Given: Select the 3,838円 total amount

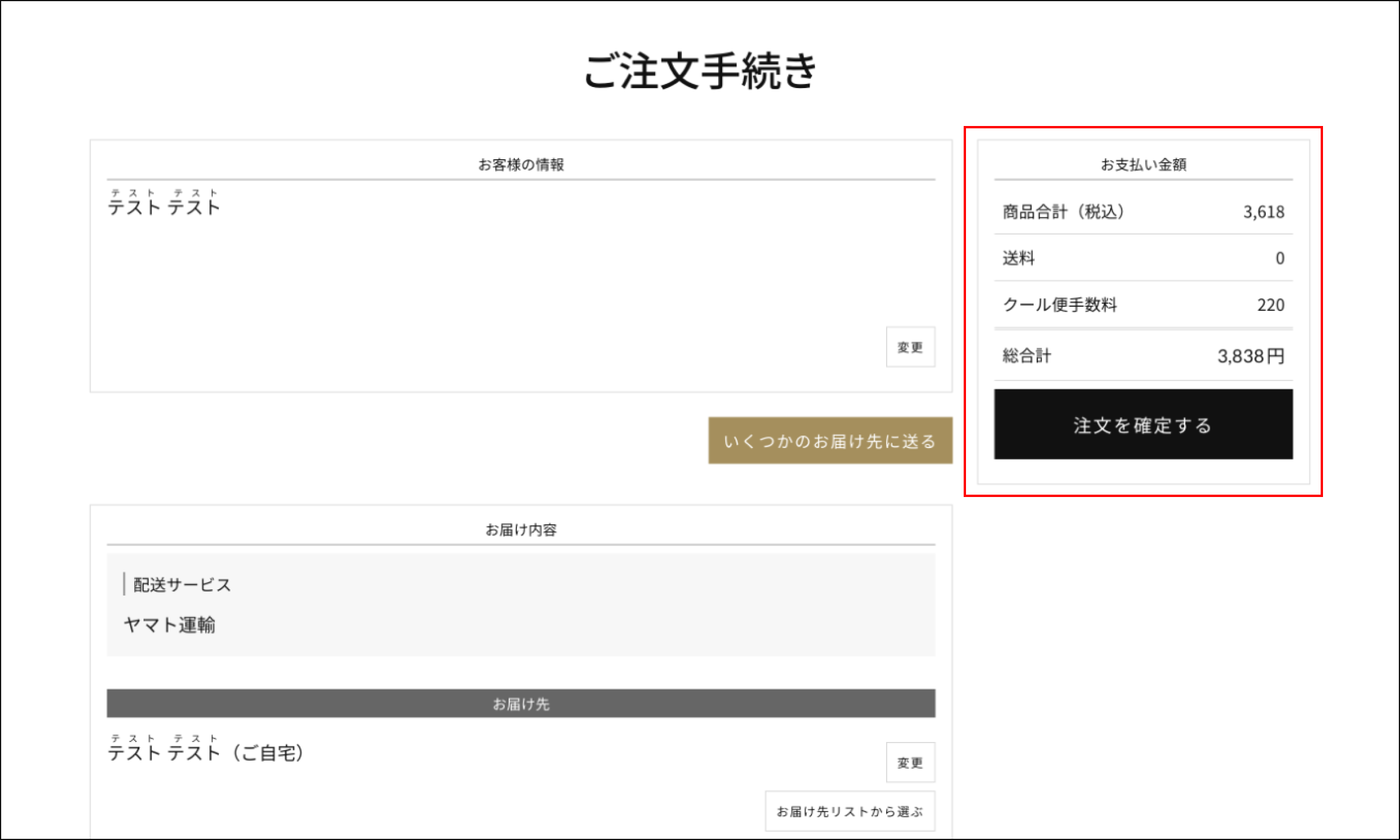Looking at the screenshot, I should click(1251, 356).
